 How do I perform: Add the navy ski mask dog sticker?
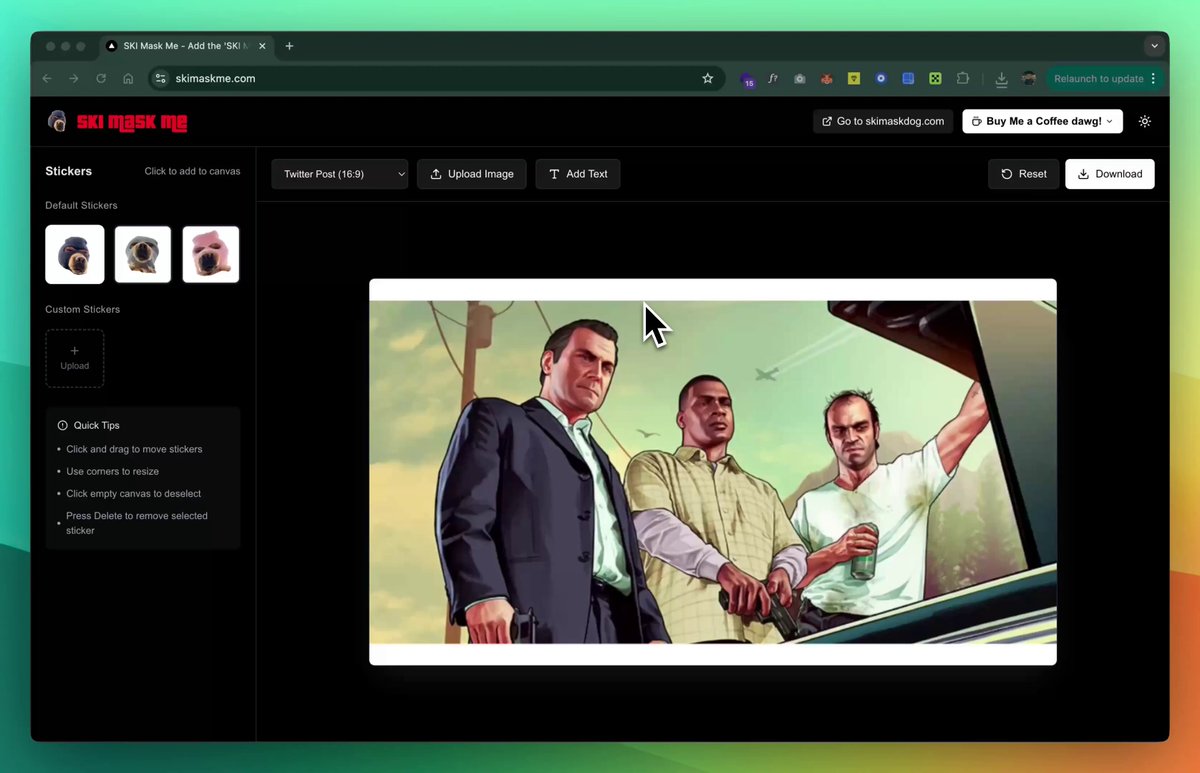coord(75,255)
